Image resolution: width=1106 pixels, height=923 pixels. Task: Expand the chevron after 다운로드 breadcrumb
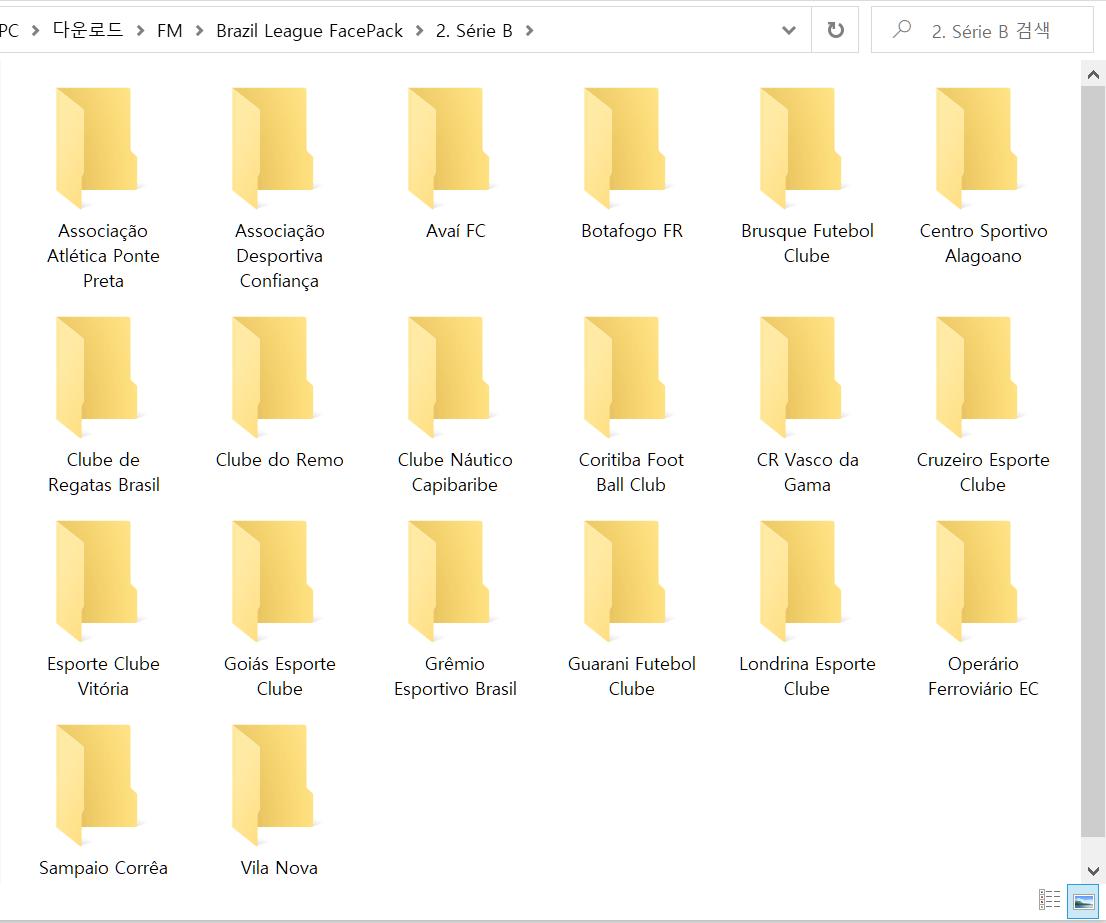pyautogui.click(x=140, y=31)
